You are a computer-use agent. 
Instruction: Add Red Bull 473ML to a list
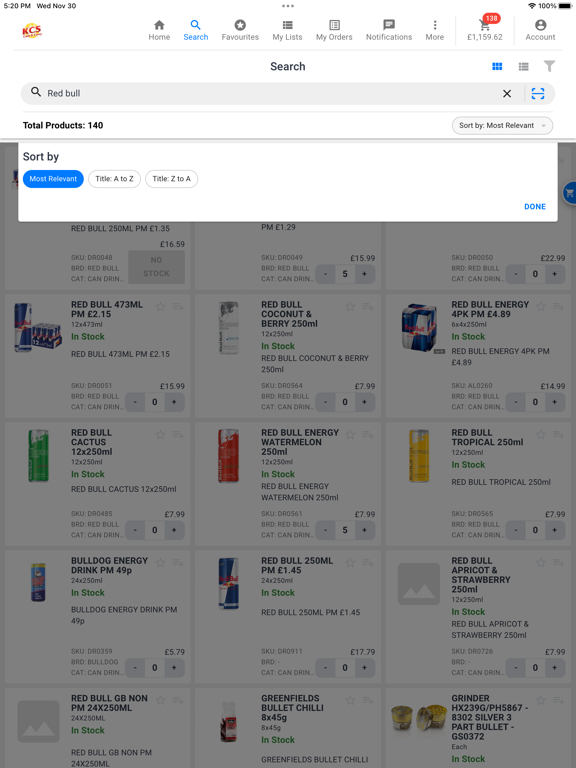[x=178, y=307]
